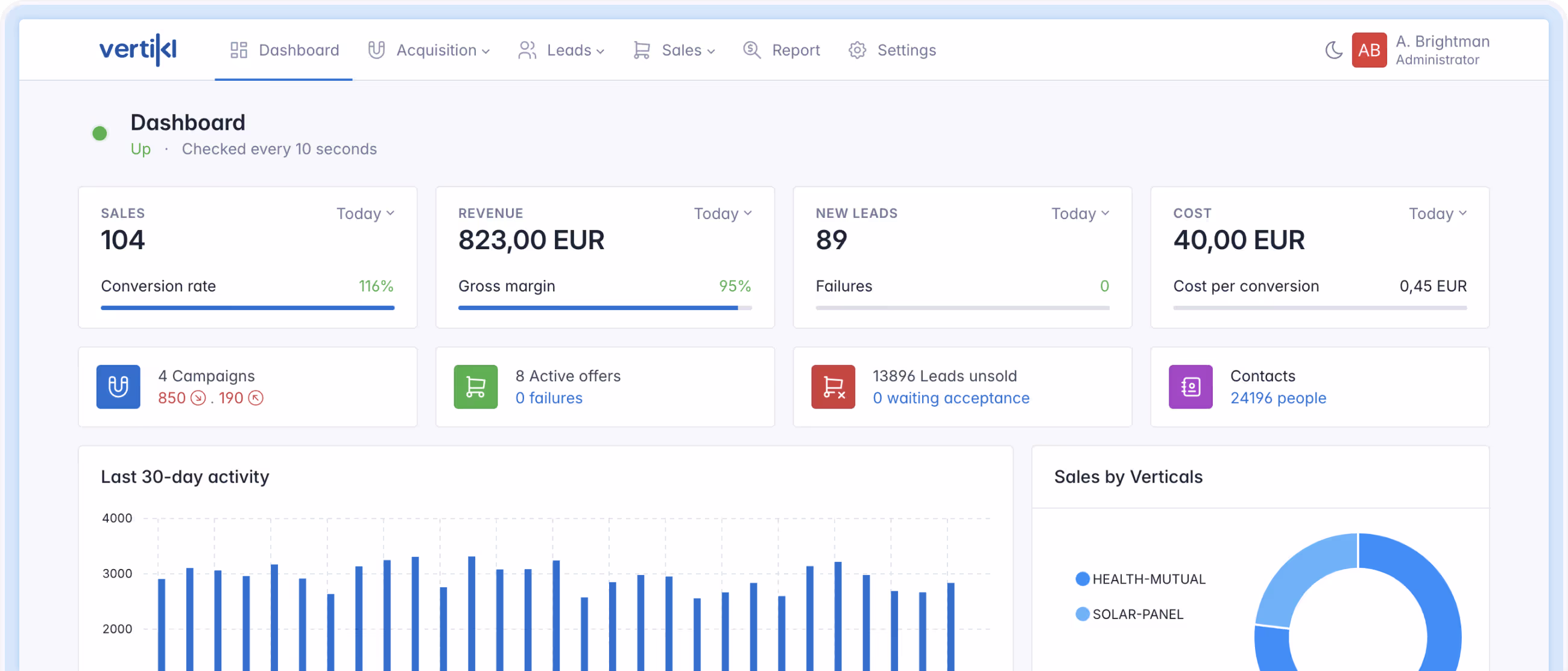Click the 104 sales value
This screenshot has width=1568, height=671.
pos(123,241)
